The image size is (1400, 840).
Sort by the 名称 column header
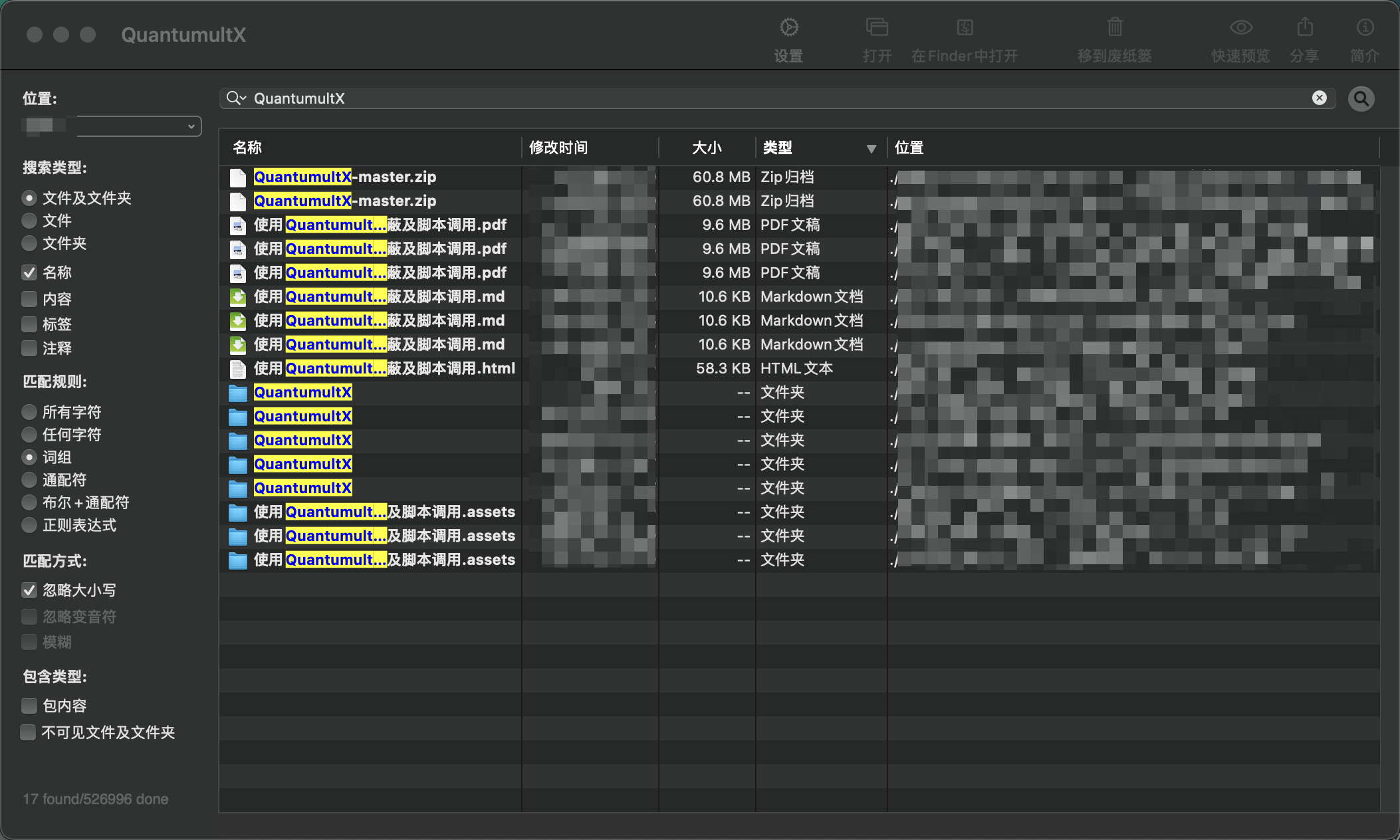click(370, 148)
